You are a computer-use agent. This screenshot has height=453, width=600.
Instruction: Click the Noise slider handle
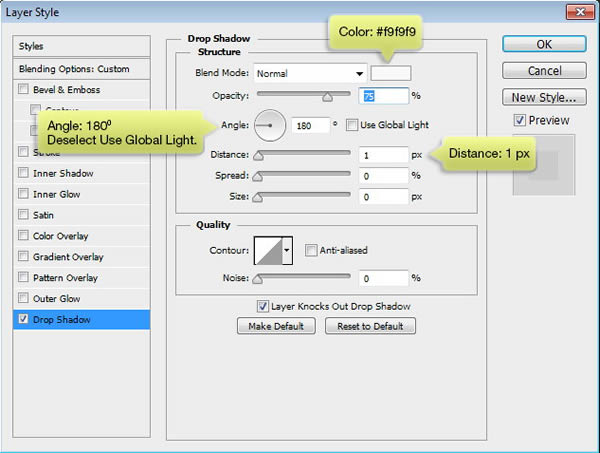click(x=258, y=279)
